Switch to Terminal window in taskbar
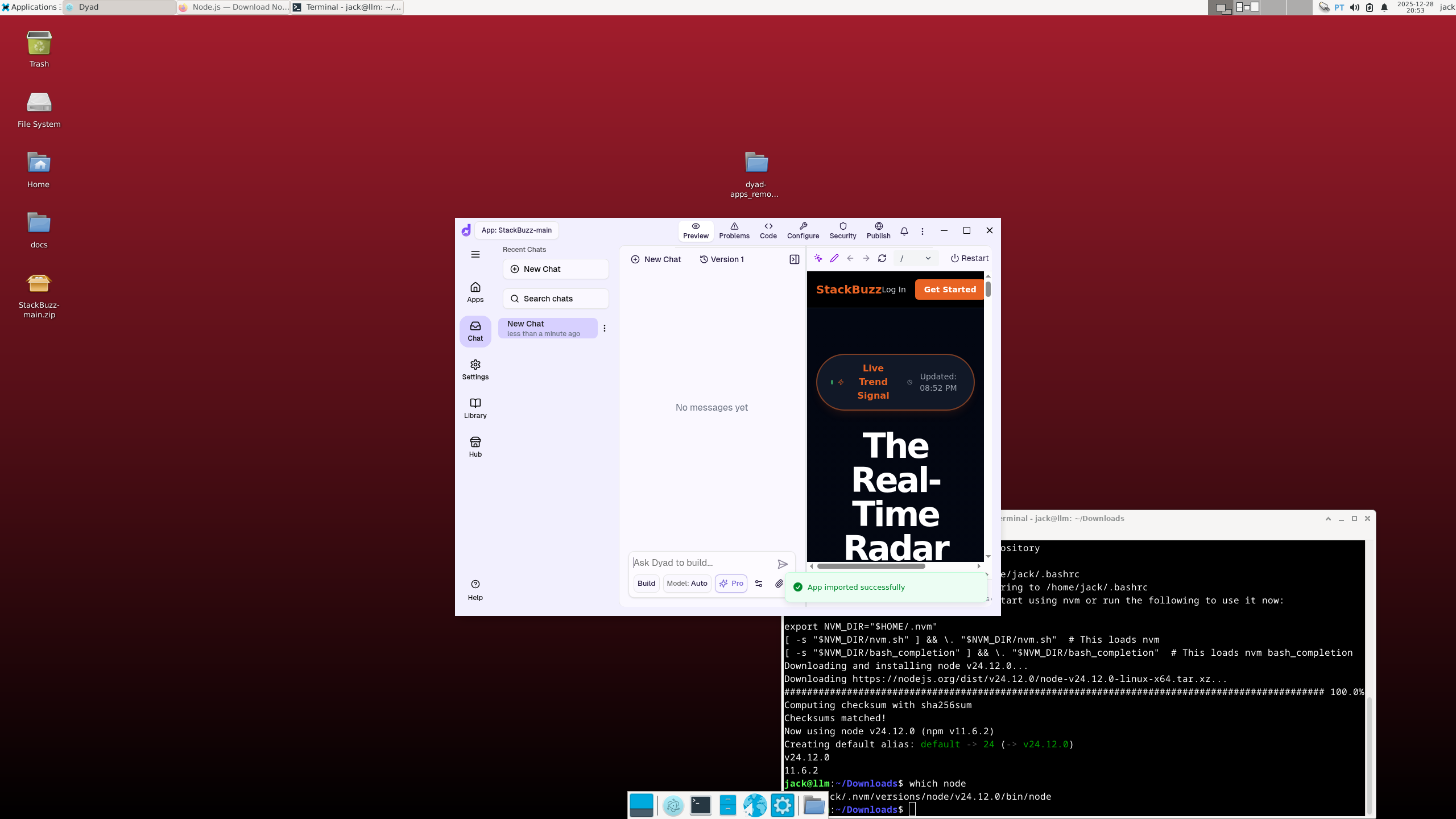Image resolution: width=1456 pixels, height=819 pixels. point(347,7)
